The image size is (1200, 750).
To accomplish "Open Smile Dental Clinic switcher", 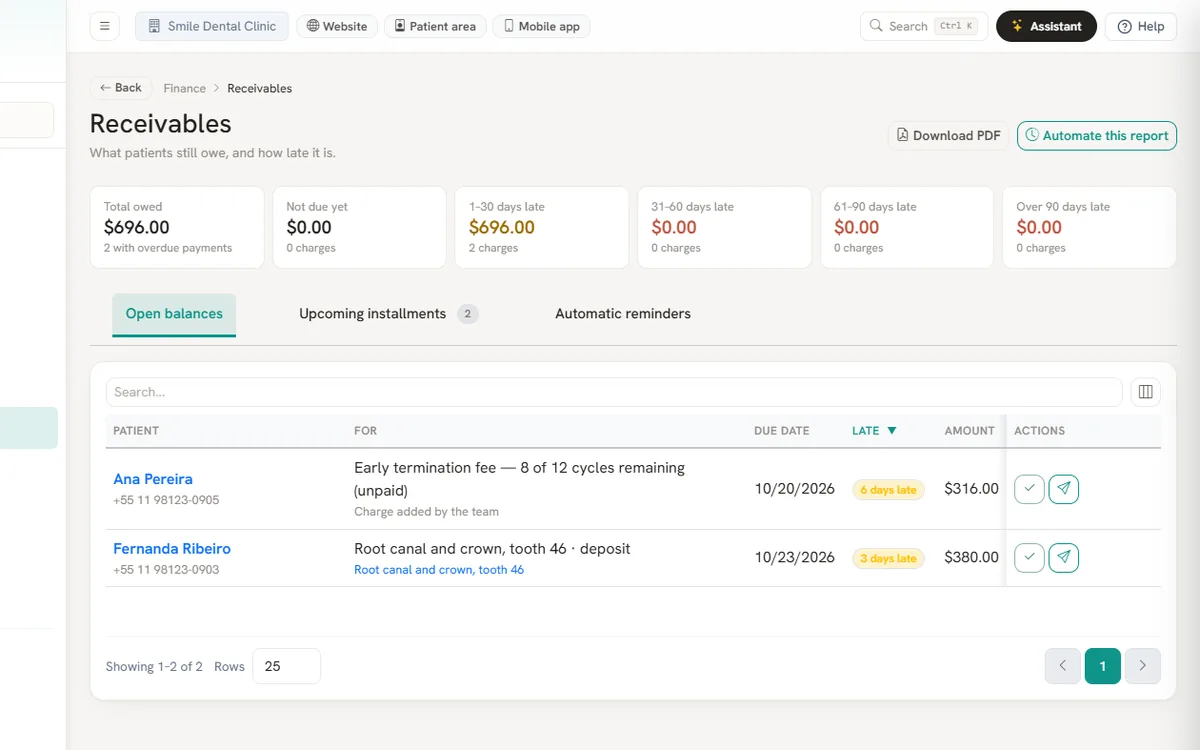I will tap(212, 26).
